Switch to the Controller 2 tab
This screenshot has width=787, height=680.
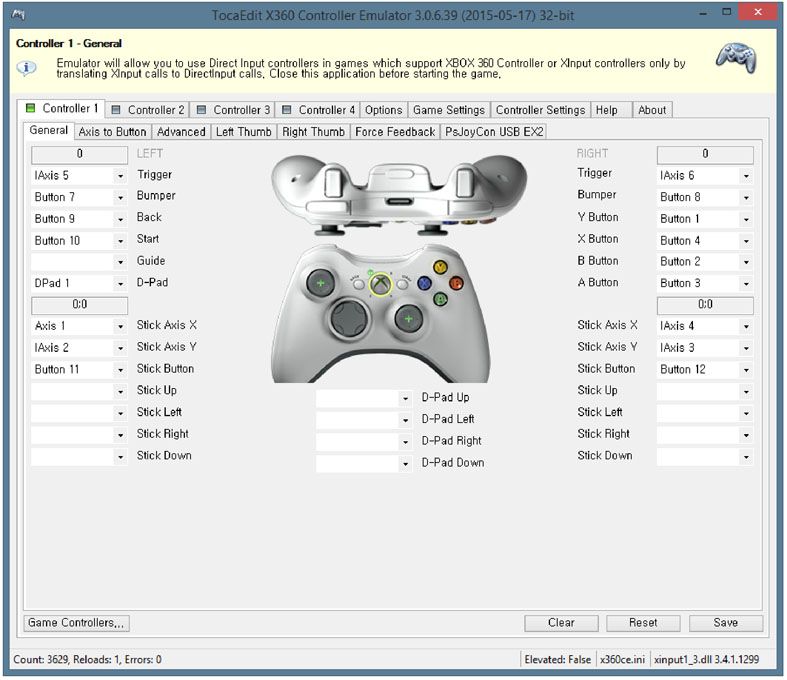coord(148,110)
